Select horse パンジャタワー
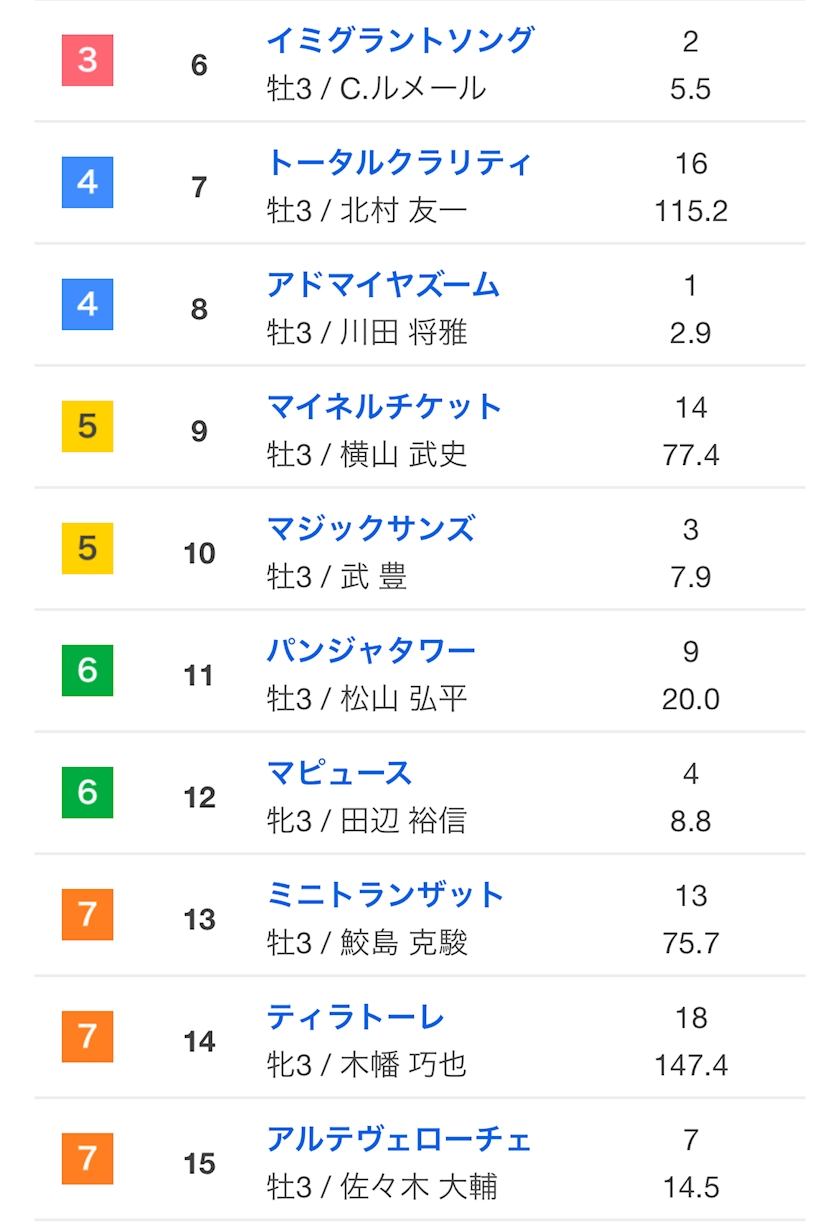 [x=371, y=651]
